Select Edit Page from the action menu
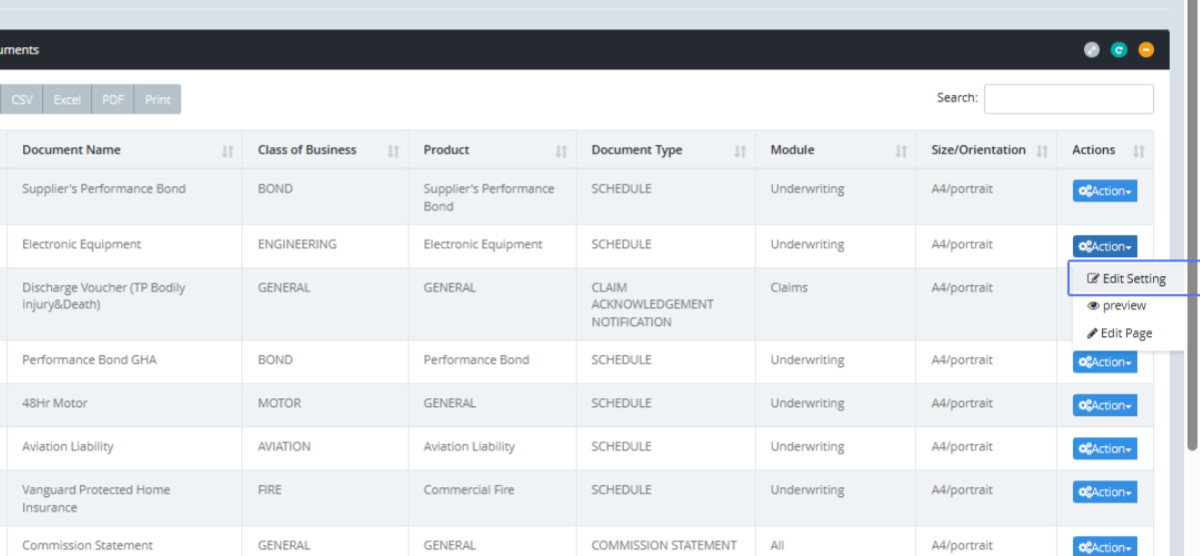This screenshot has height=556, width=1200. click(x=1119, y=333)
